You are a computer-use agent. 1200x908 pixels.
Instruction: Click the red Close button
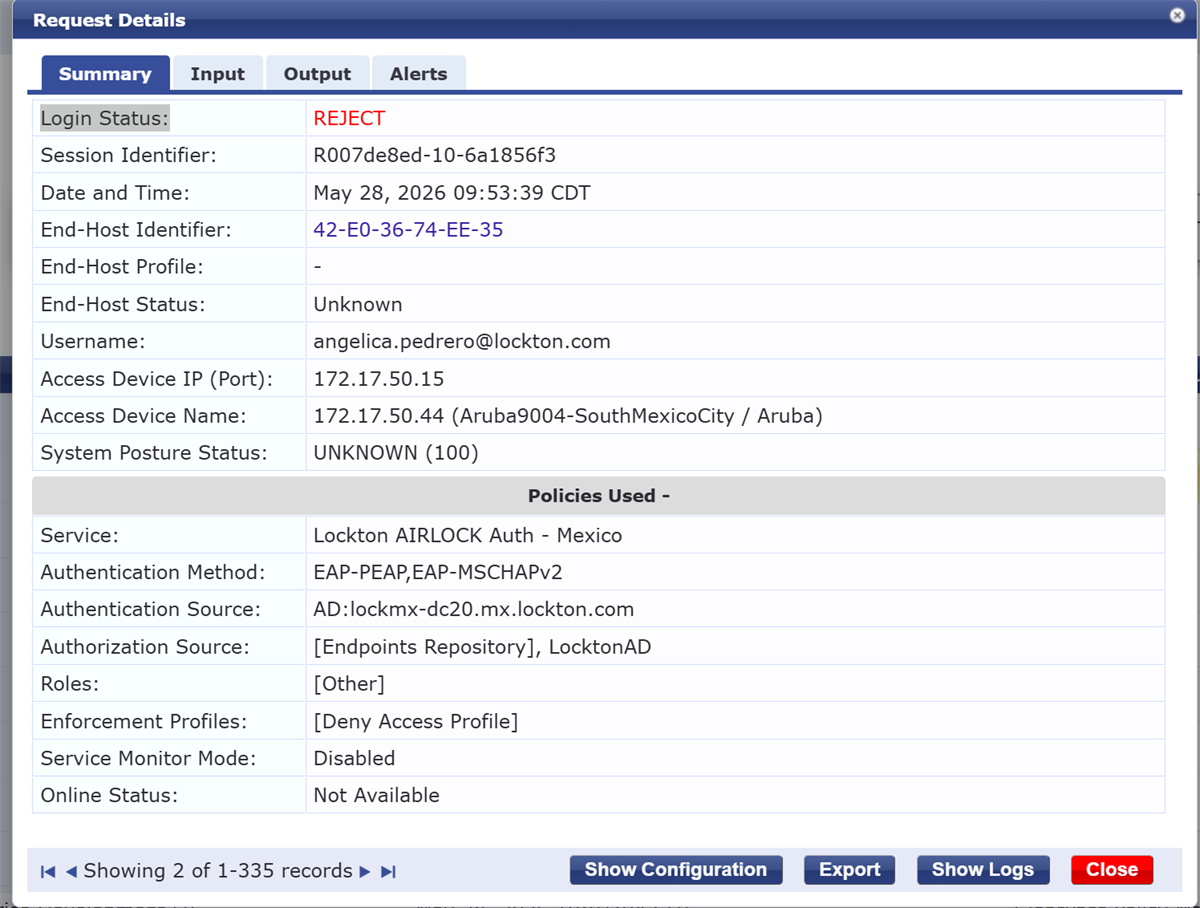click(1112, 870)
